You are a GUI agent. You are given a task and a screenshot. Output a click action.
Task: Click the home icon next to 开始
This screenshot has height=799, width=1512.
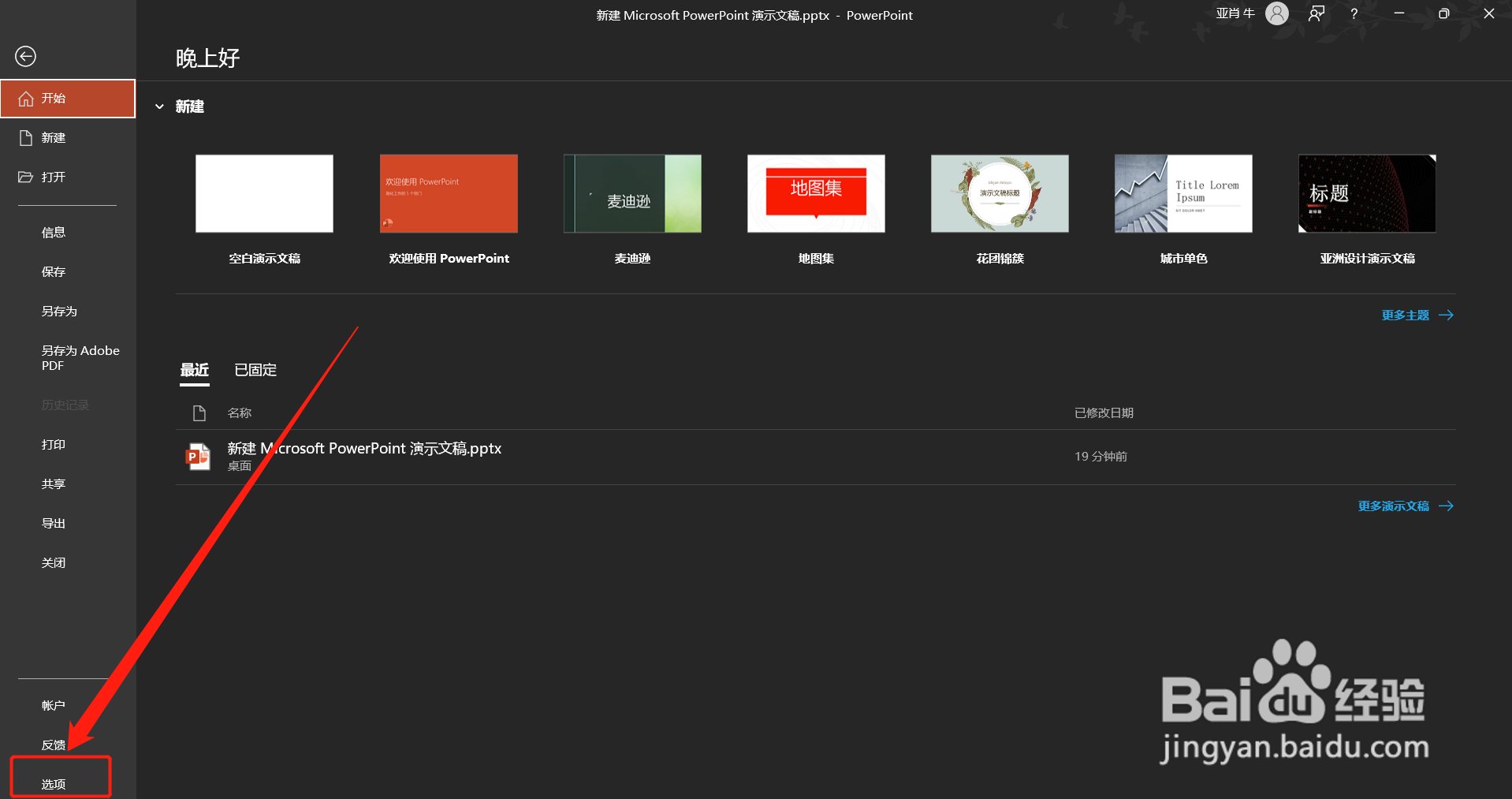[26, 99]
